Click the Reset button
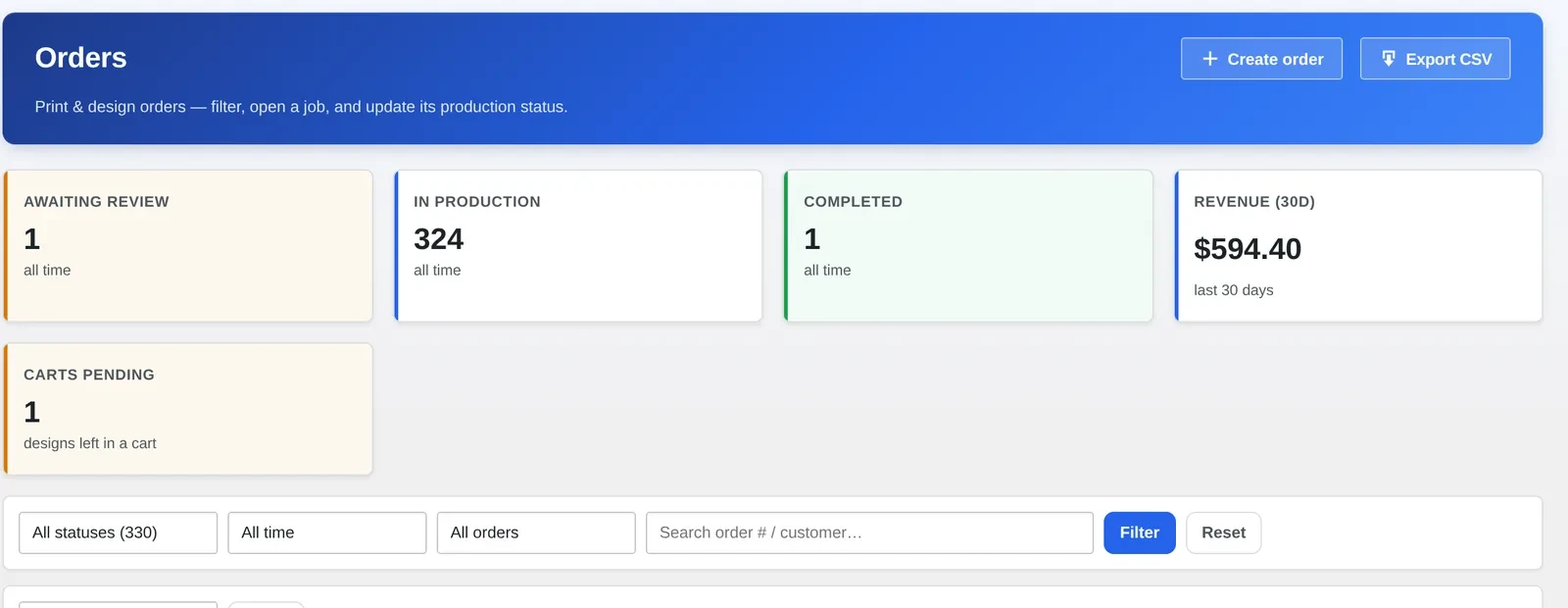Viewport: 1568px width, 608px height. 1223,532
